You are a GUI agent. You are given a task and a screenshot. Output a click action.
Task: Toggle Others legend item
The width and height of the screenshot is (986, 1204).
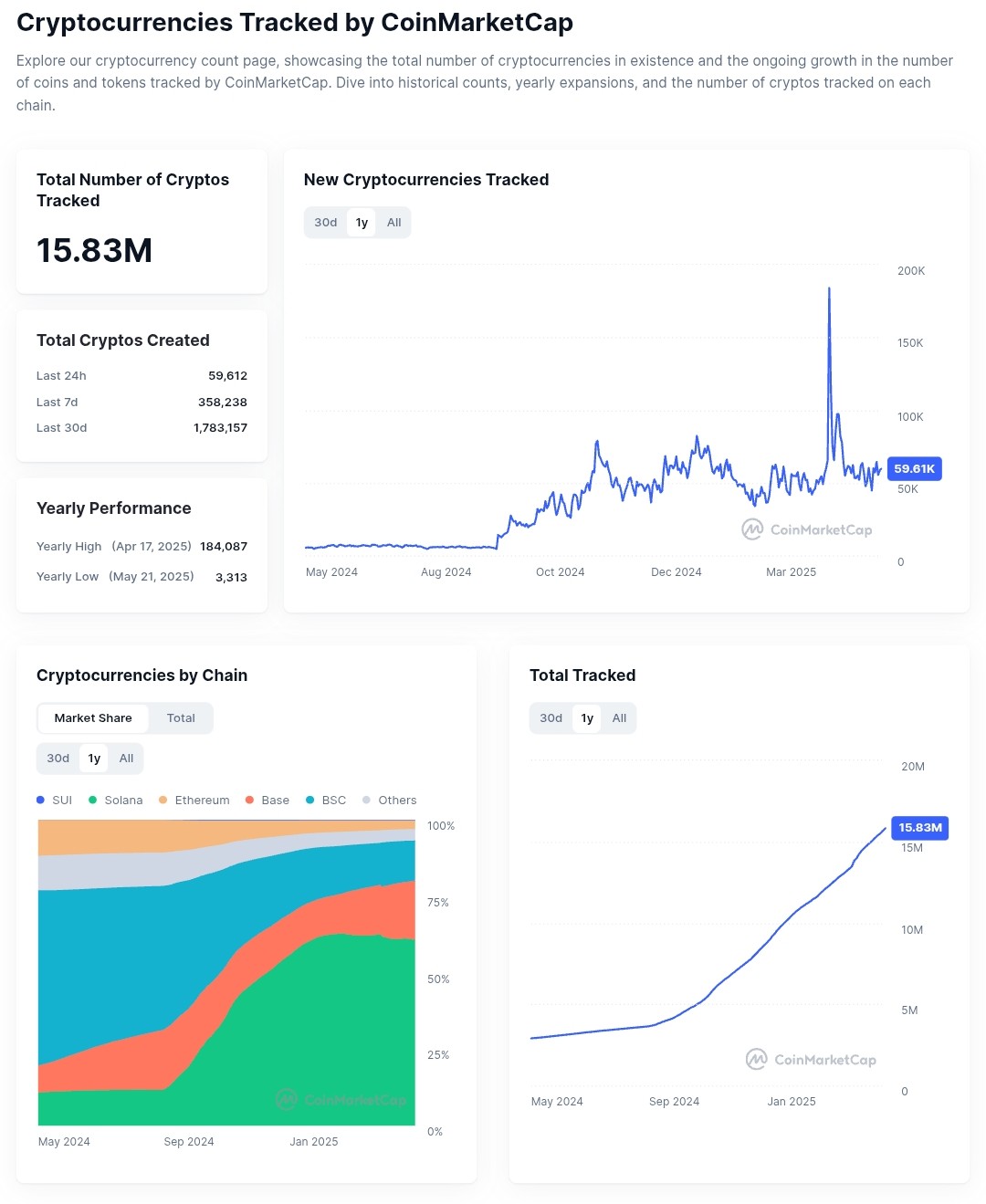click(390, 801)
